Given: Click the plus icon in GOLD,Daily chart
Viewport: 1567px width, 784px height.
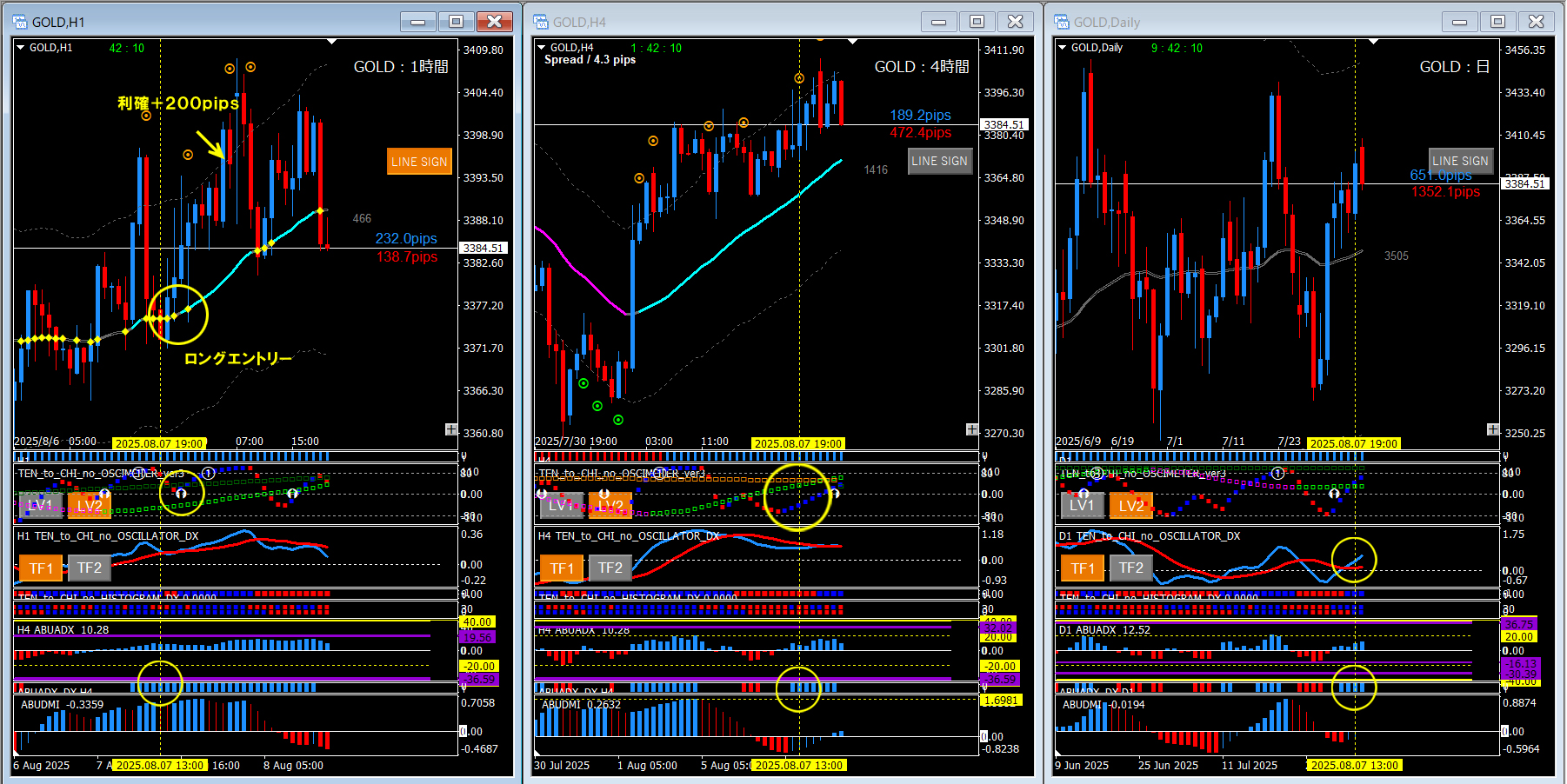Looking at the screenshot, I should tap(1493, 429).
